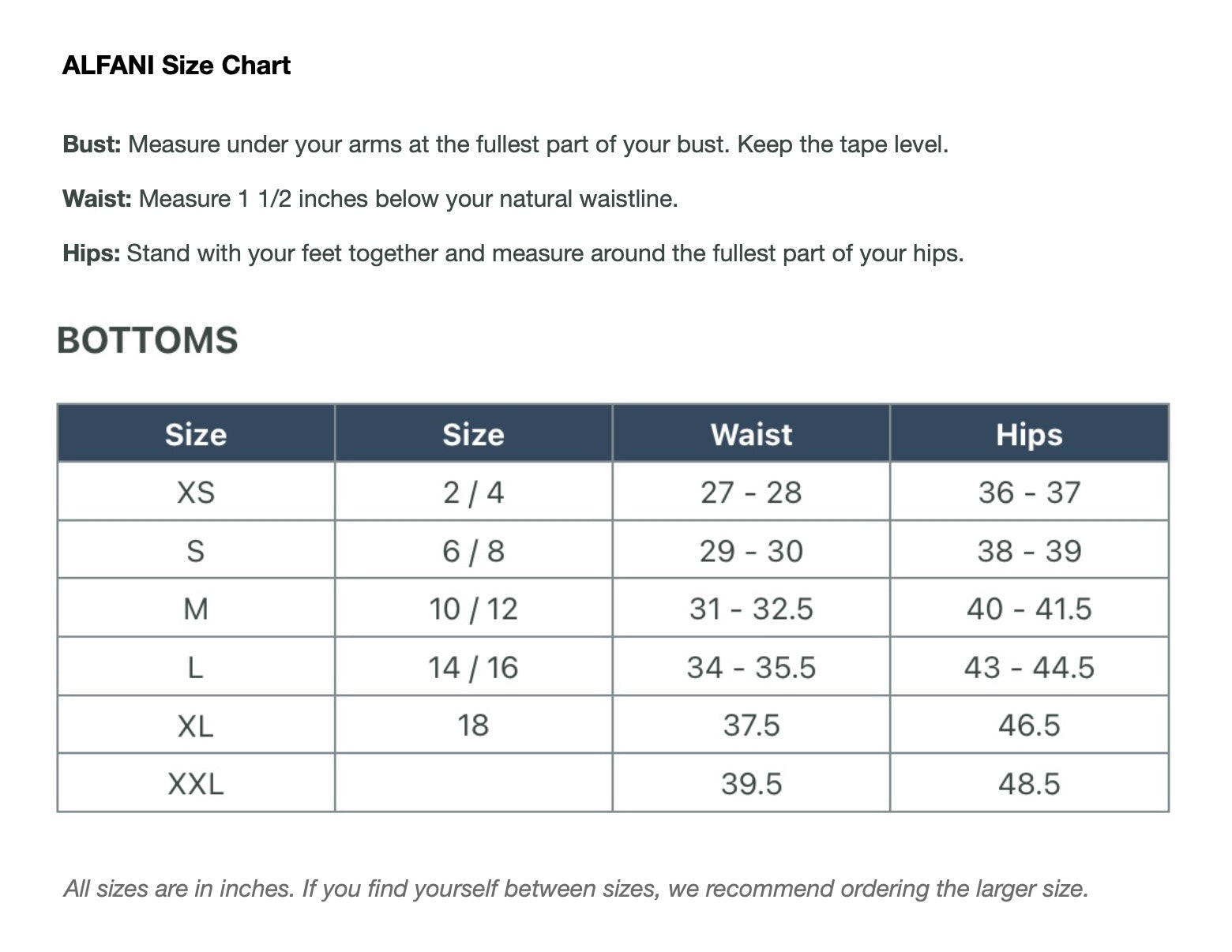This screenshot has height=952, width=1232.
Task: Click the hips value "36 - 37"
Action: [x=1029, y=493]
